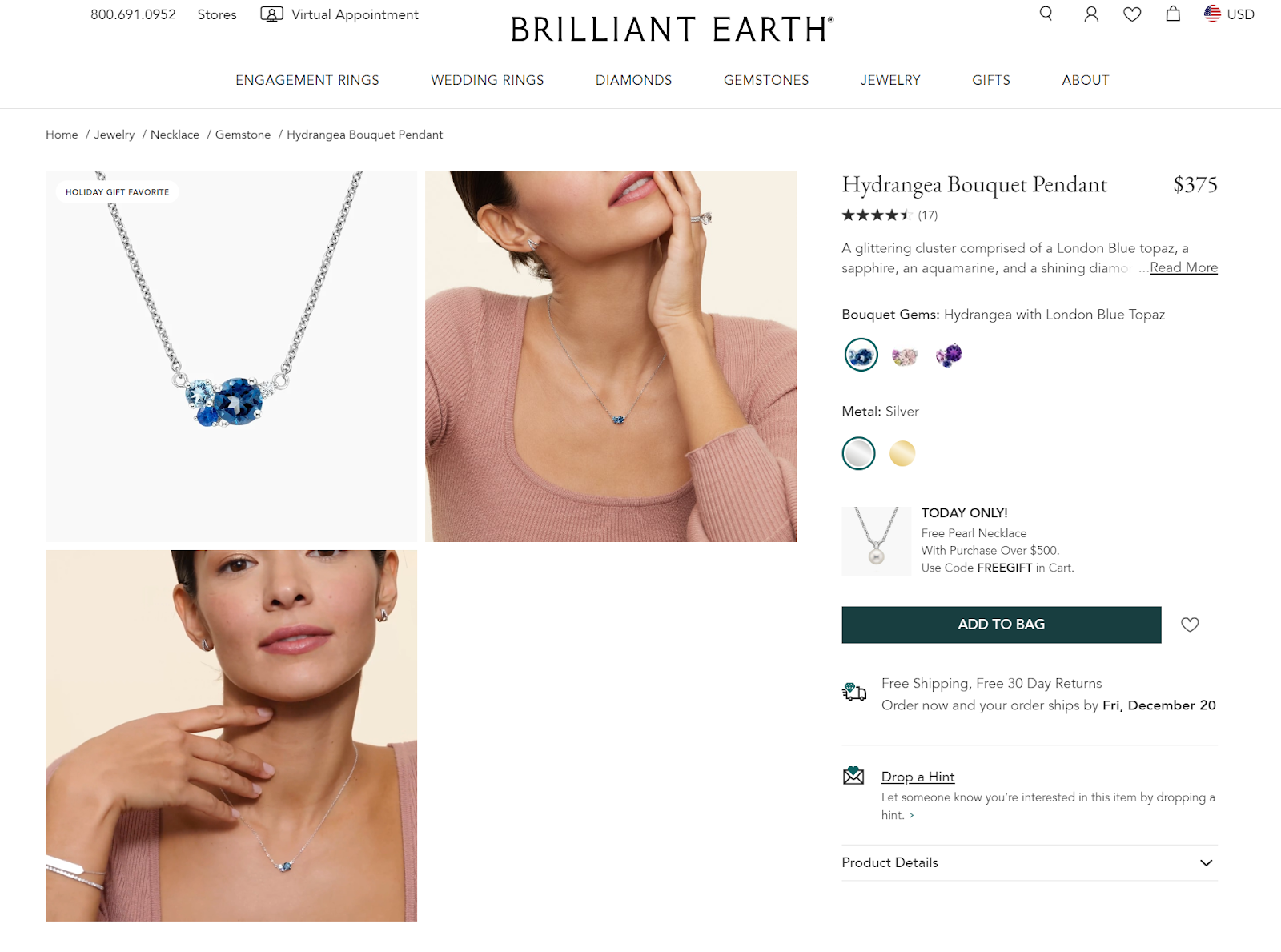
Task: Open the wishlist heart icon in header
Action: (x=1132, y=14)
